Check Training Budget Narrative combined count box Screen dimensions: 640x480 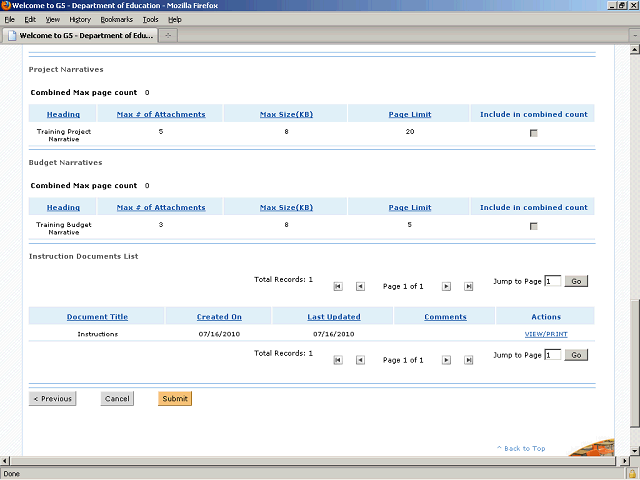pyautogui.click(x=533, y=226)
